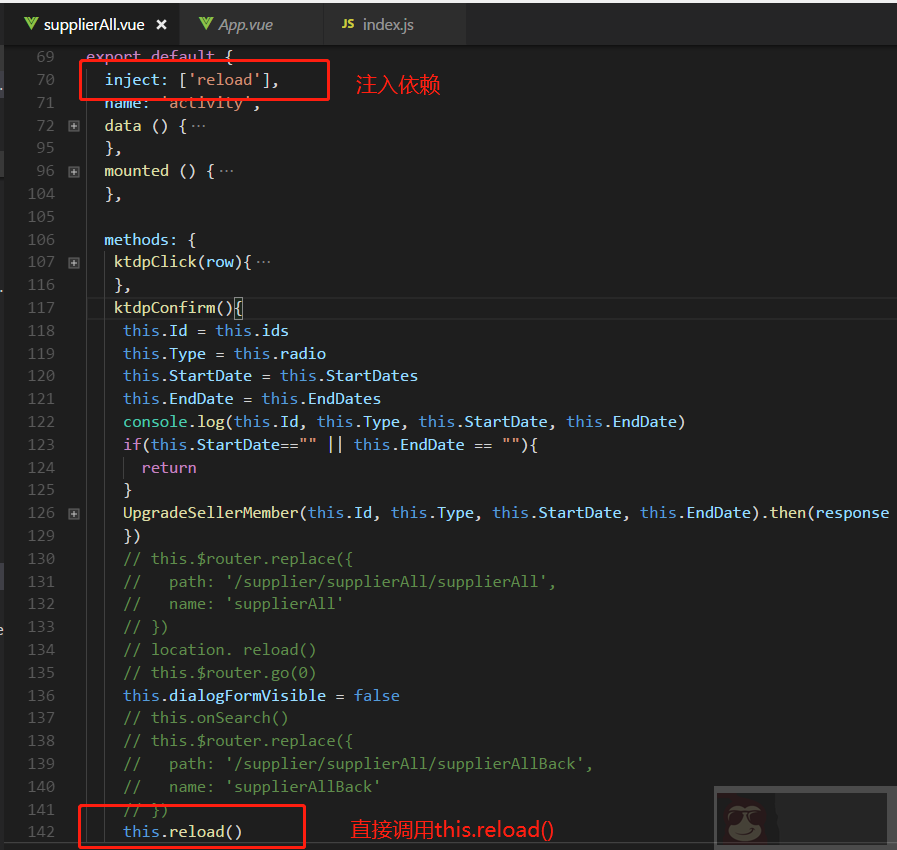Close the supplierAll.vue tab
Viewport: 897px width, 850px height.
161,24
